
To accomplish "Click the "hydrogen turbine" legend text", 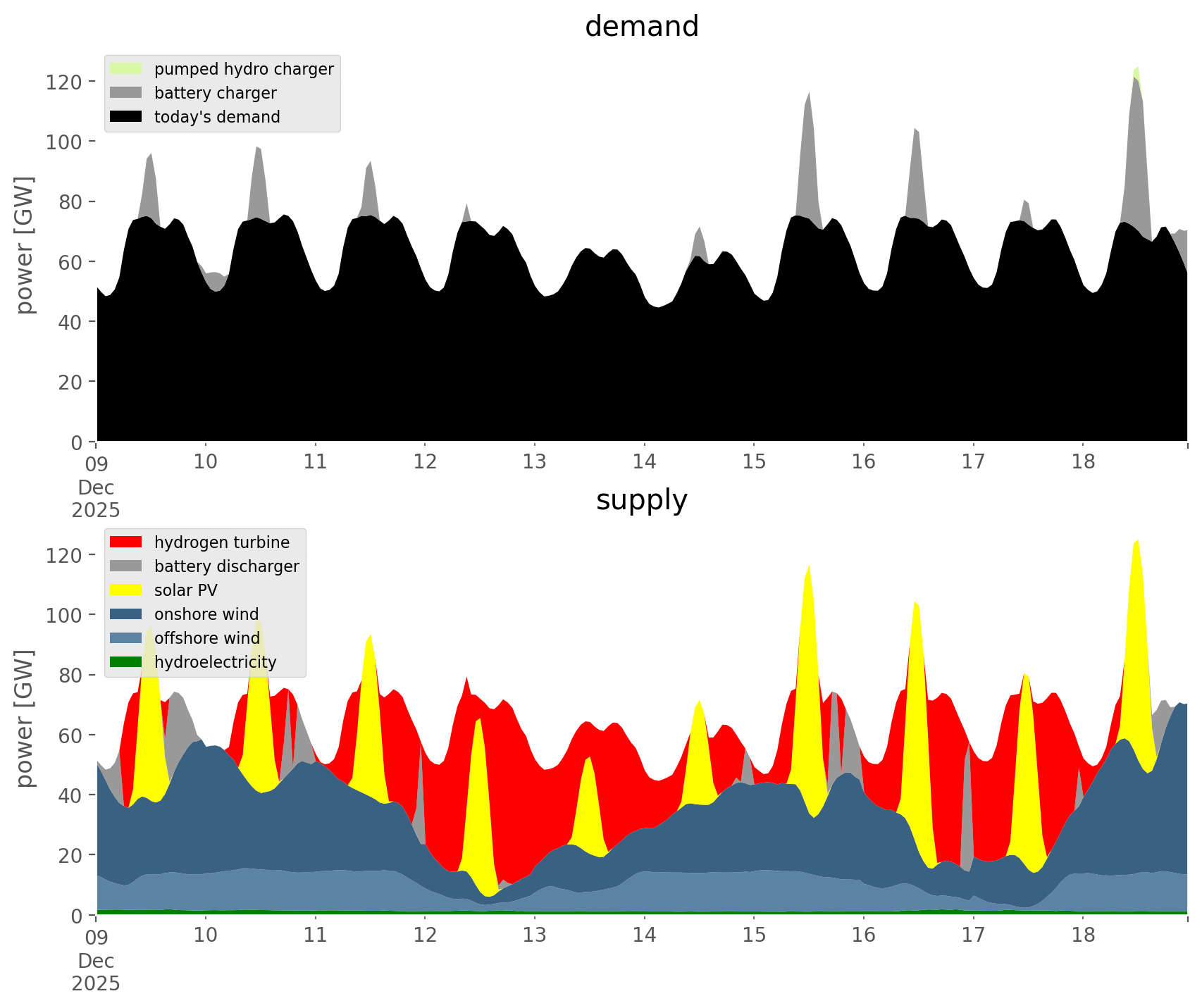I will (221, 542).
